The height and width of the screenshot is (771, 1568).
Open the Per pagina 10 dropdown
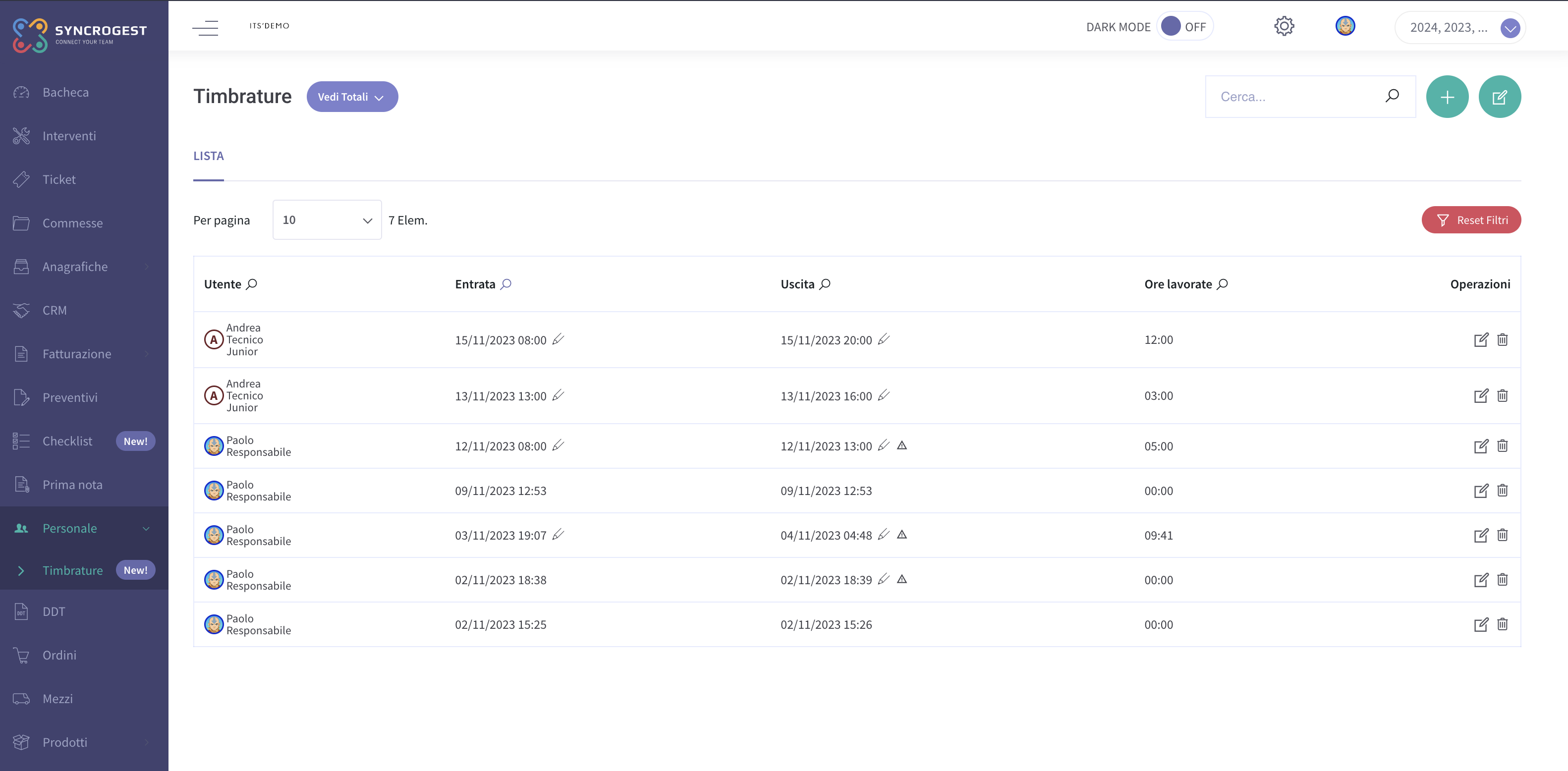pyautogui.click(x=327, y=220)
